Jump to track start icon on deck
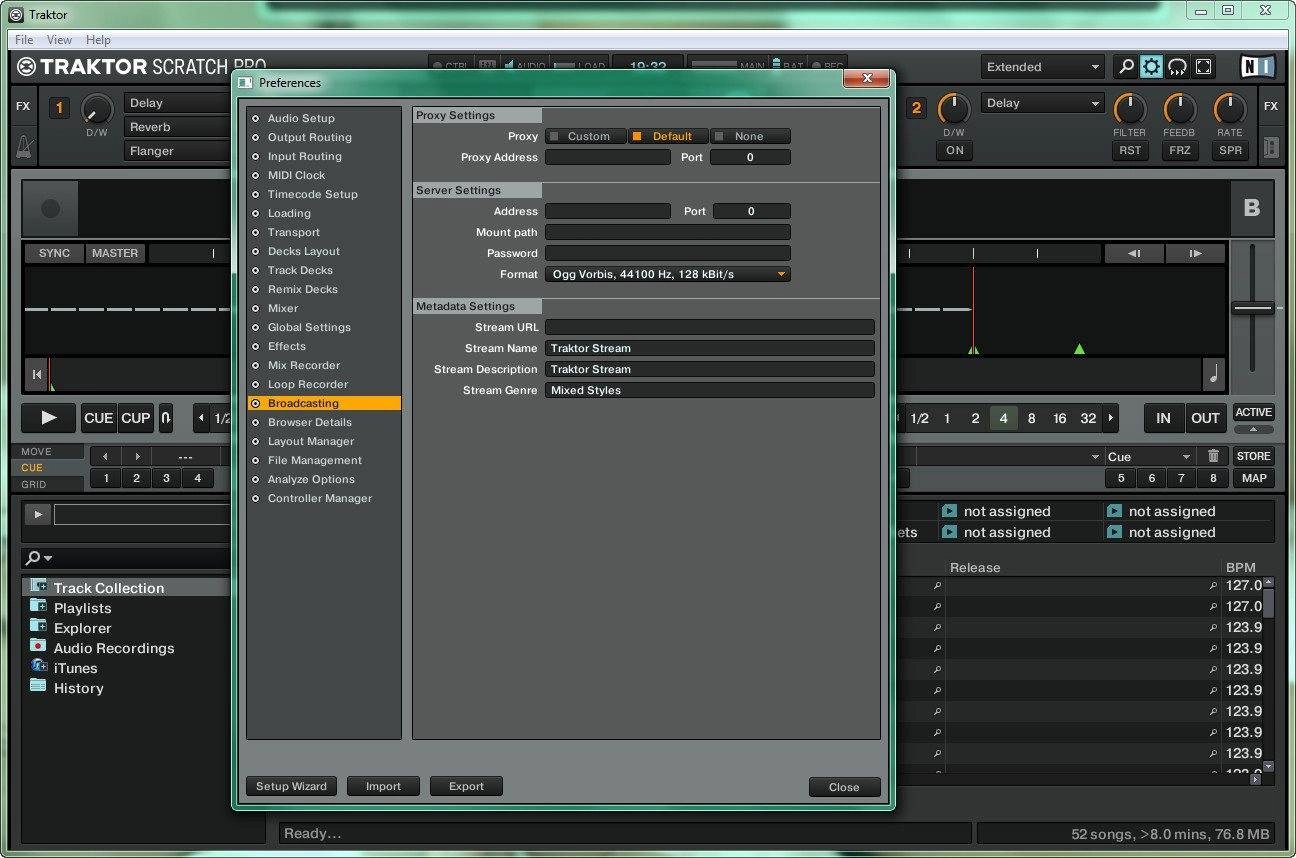This screenshot has width=1296, height=858. point(37,375)
